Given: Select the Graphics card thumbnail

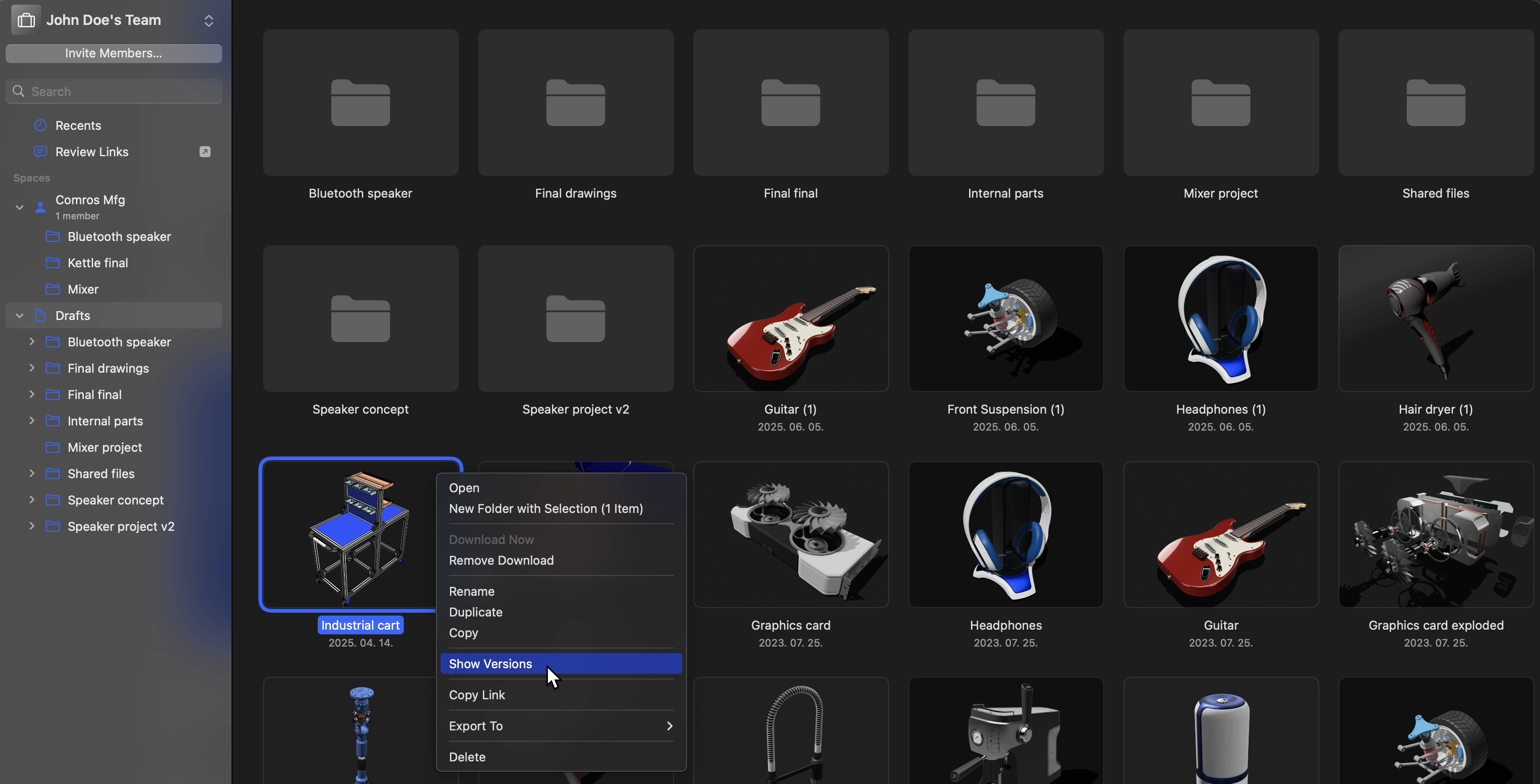Looking at the screenshot, I should (791, 535).
